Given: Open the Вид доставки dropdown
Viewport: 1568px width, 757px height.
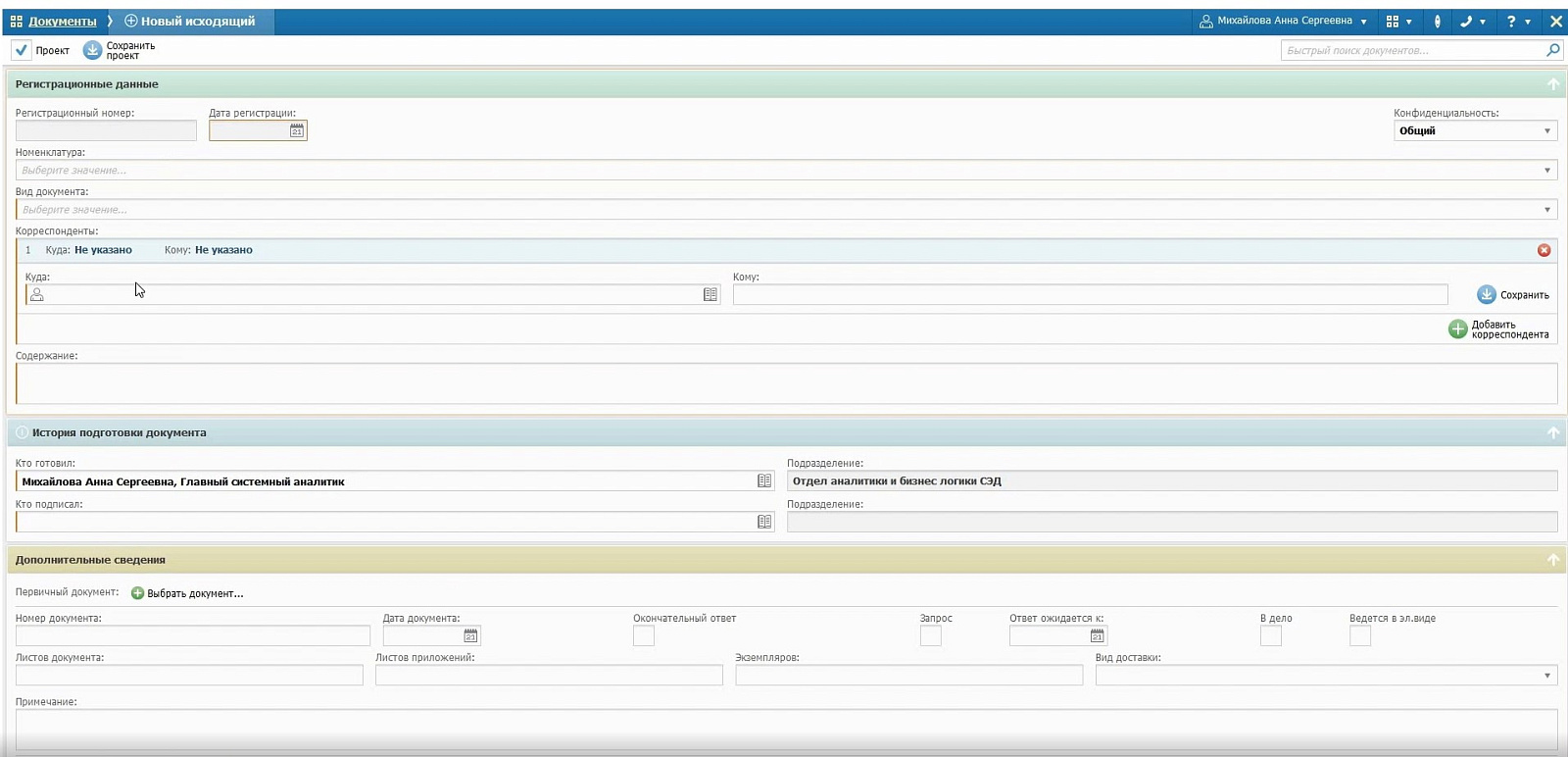Looking at the screenshot, I should pos(1327,676).
